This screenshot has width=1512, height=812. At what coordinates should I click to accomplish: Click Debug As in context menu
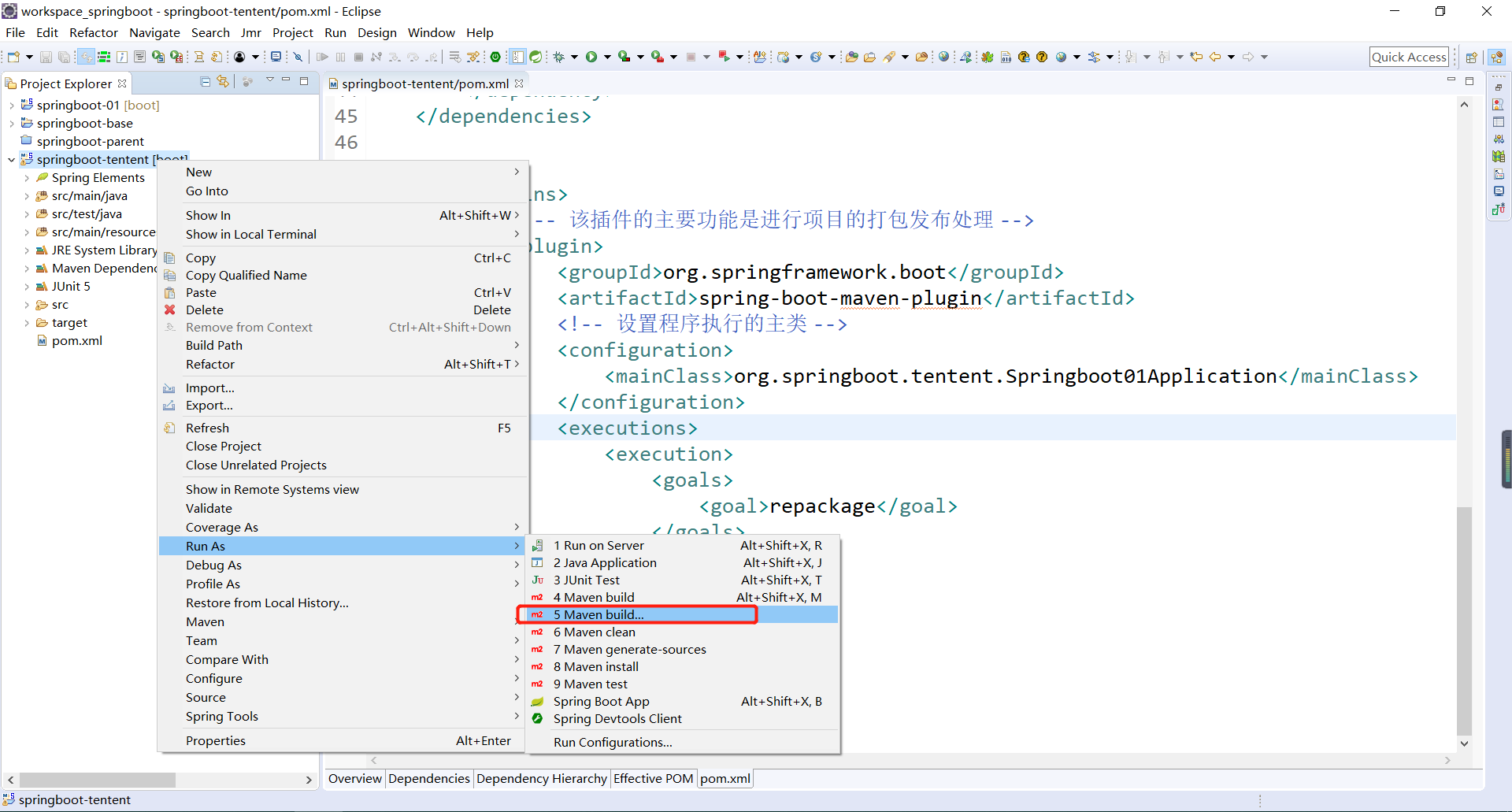pyautogui.click(x=343, y=565)
